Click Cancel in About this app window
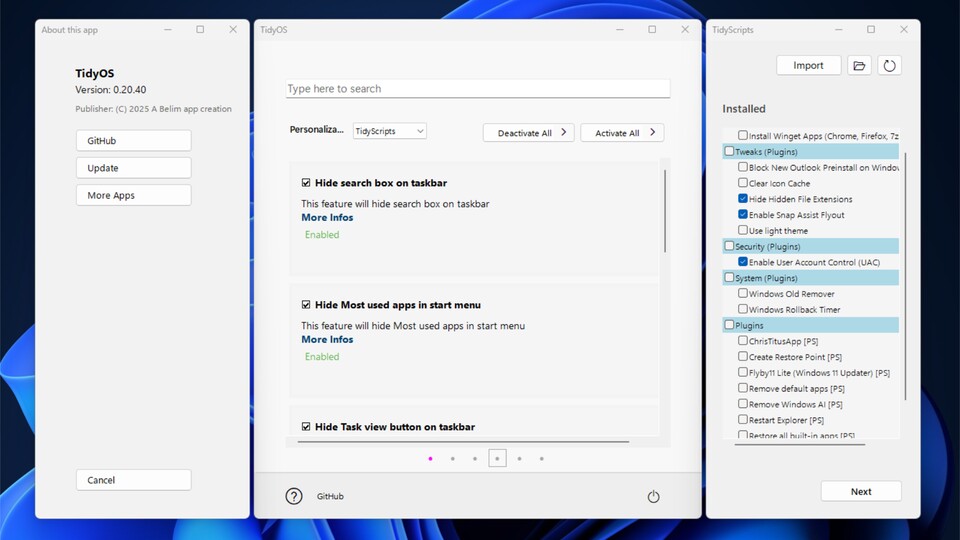 133,480
